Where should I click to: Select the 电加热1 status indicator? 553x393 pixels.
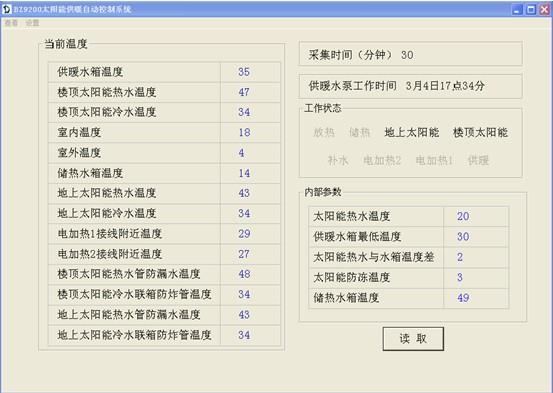coord(434,160)
